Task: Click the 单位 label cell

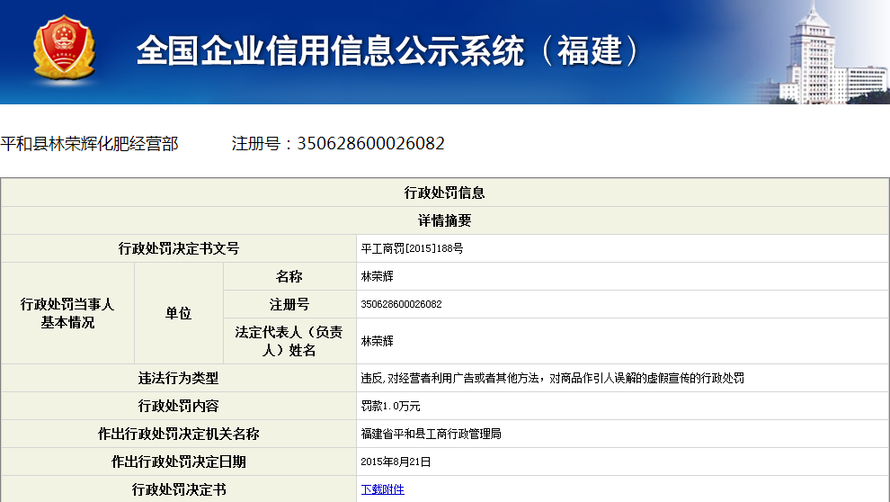Action: (x=179, y=313)
